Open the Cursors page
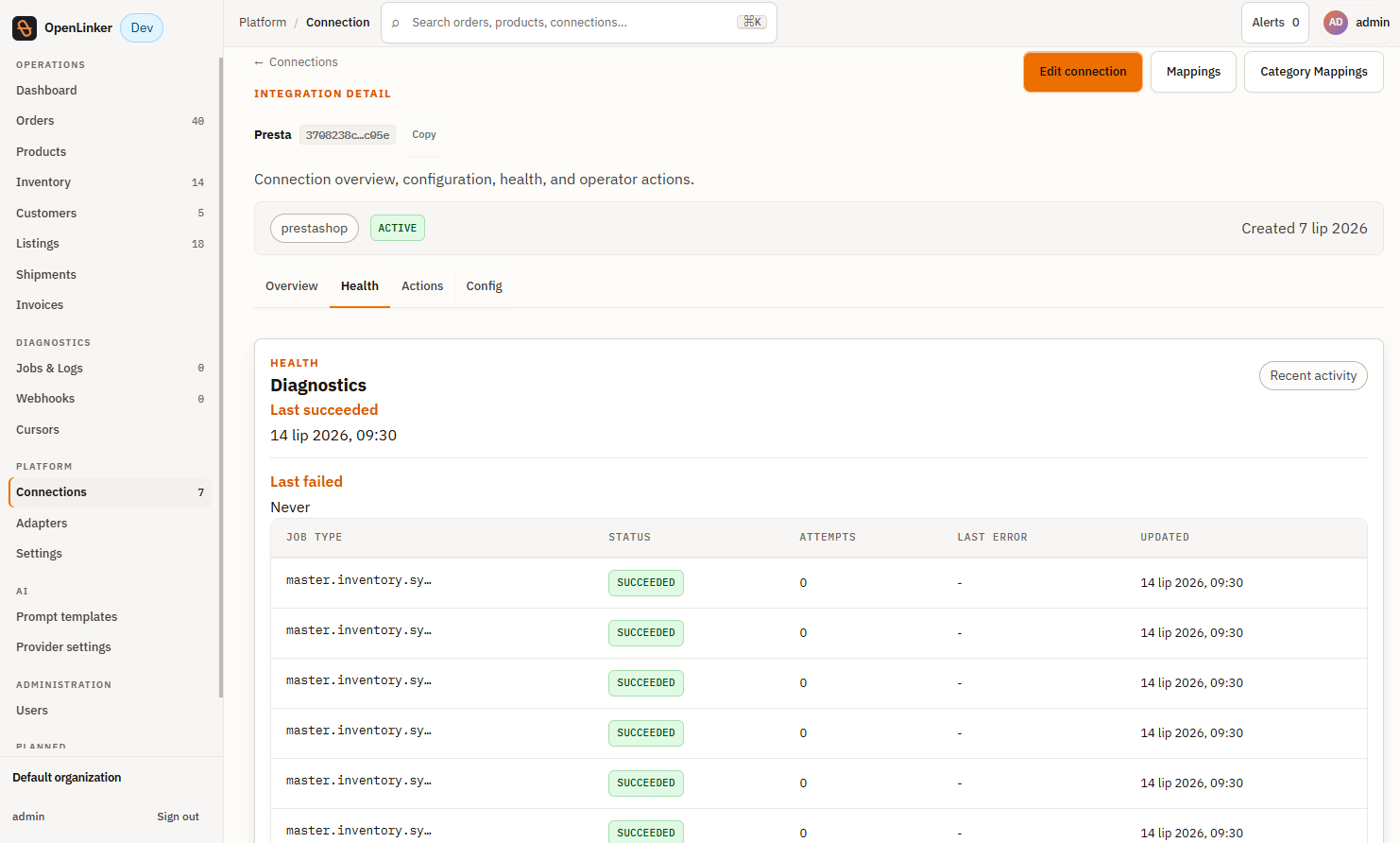Viewport: 1400px width, 843px height. tap(110, 430)
